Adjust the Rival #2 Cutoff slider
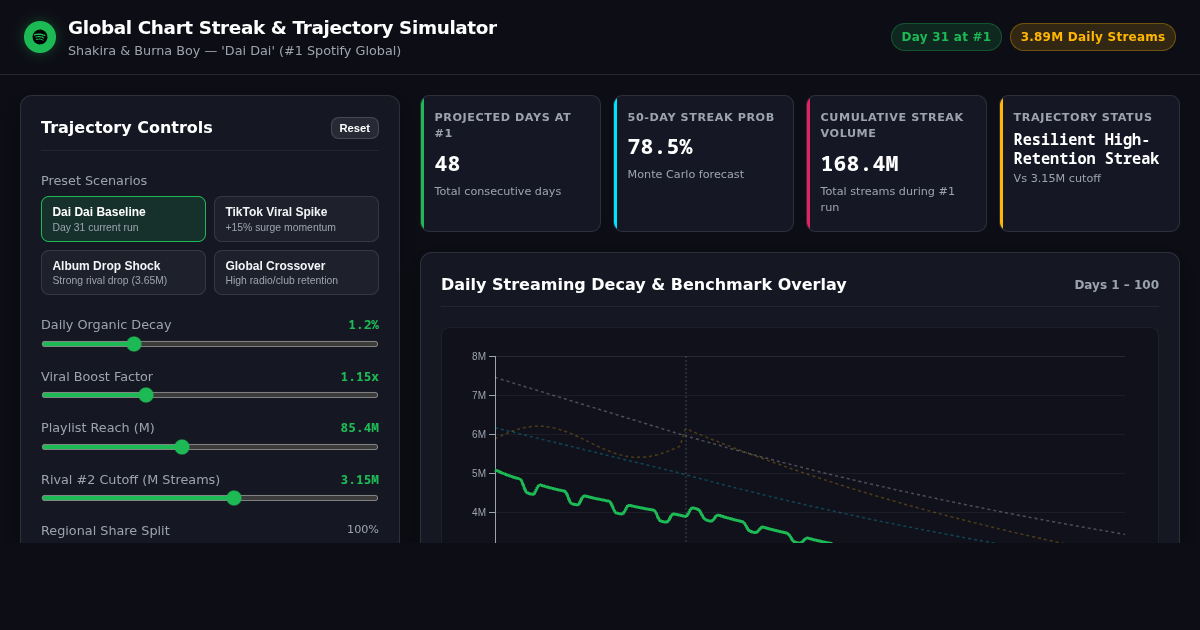 (x=210, y=498)
